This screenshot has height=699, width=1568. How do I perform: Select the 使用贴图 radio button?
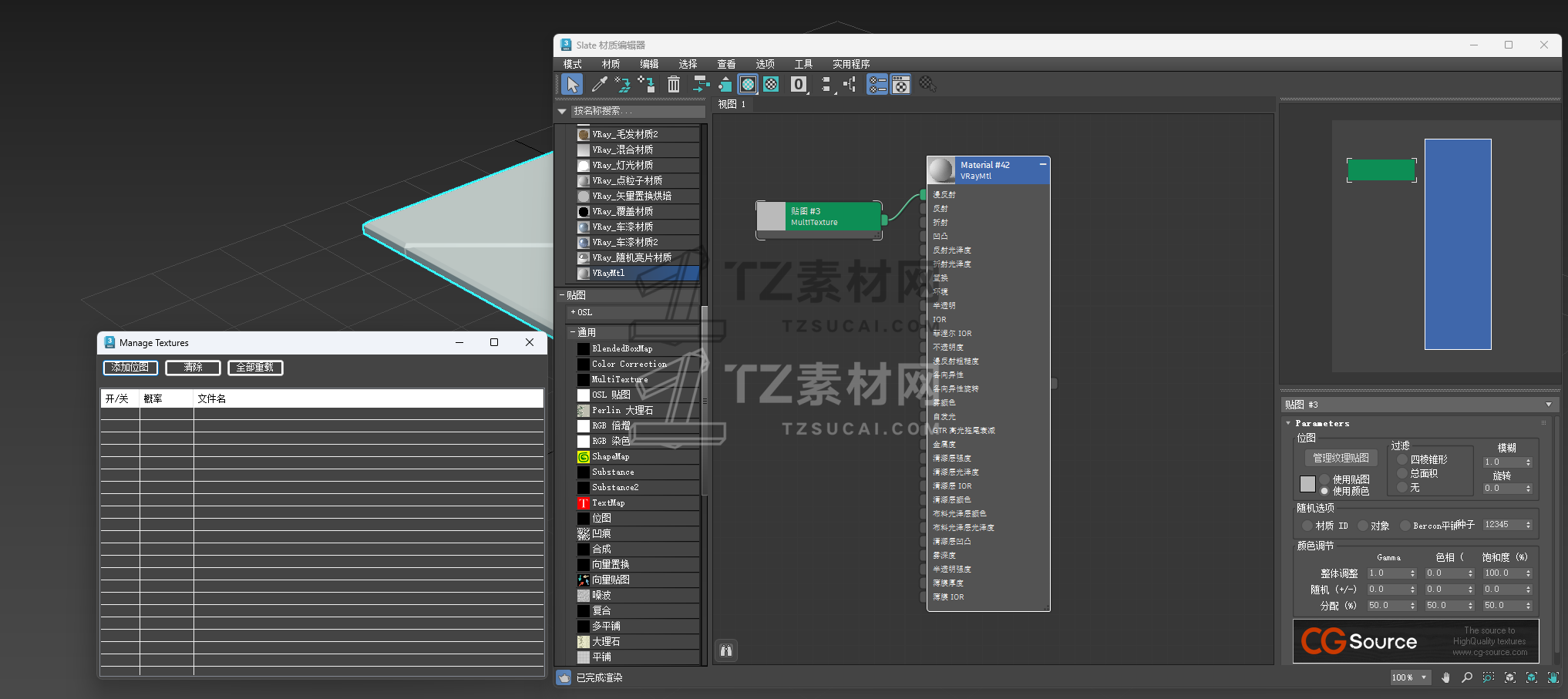[x=1324, y=479]
